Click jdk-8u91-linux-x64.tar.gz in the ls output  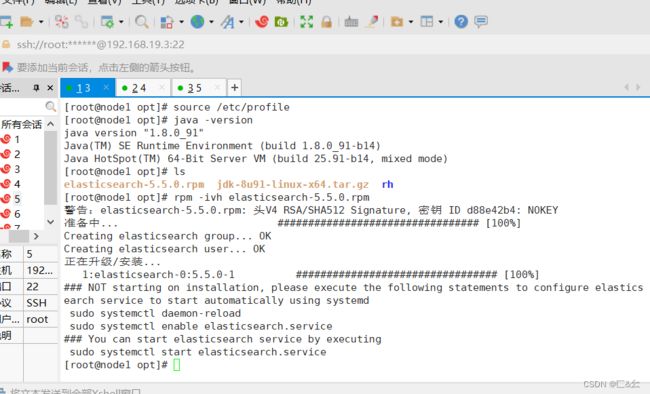point(293,184)
